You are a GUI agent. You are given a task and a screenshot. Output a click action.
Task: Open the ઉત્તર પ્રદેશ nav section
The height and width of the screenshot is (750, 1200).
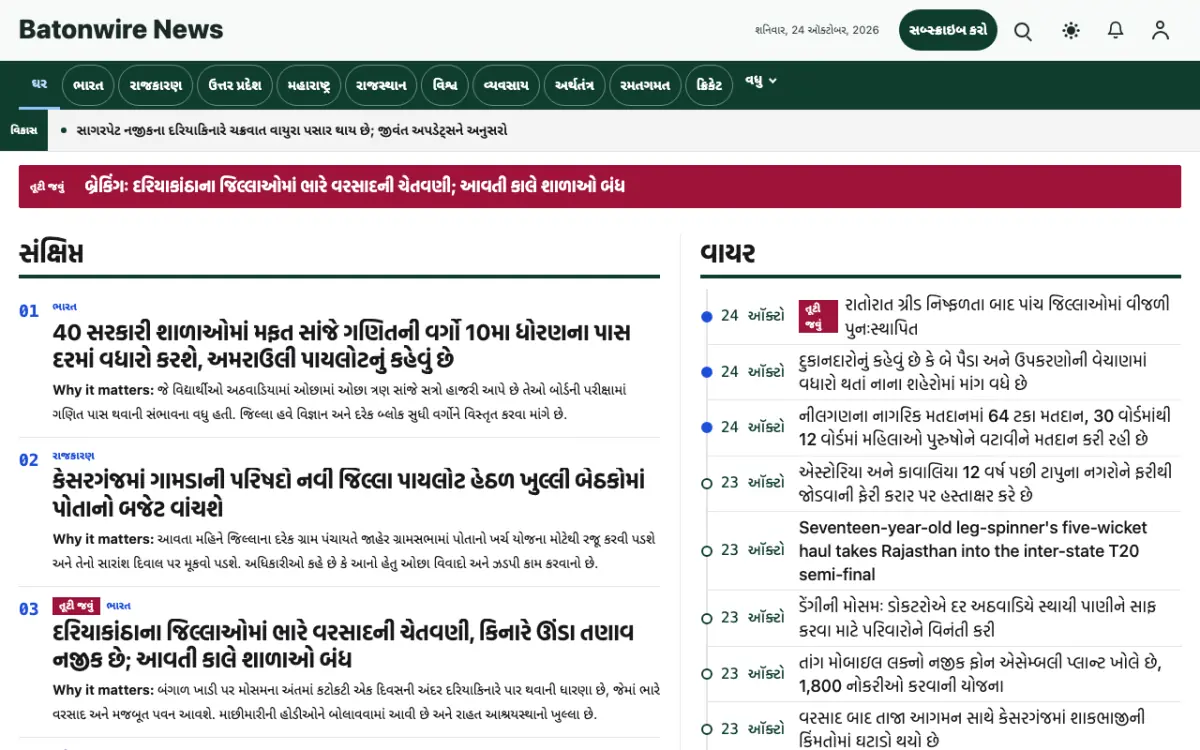[235, 85]
